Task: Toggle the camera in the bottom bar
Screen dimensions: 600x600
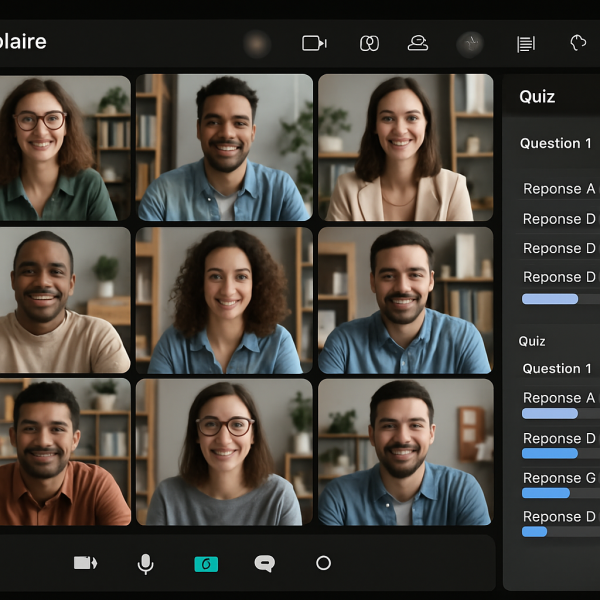Action: (x=85, y=563)
